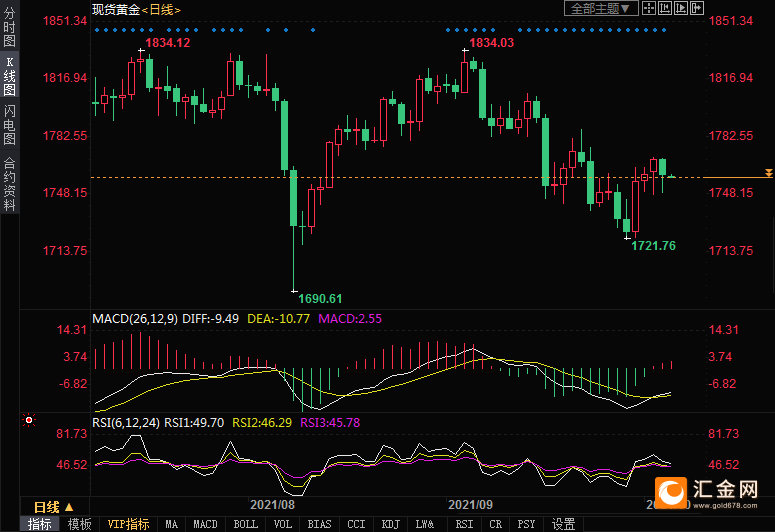Open the 合约资料 side tab
Viewport: 775px width, 532px height.
[x=9, y=183]
